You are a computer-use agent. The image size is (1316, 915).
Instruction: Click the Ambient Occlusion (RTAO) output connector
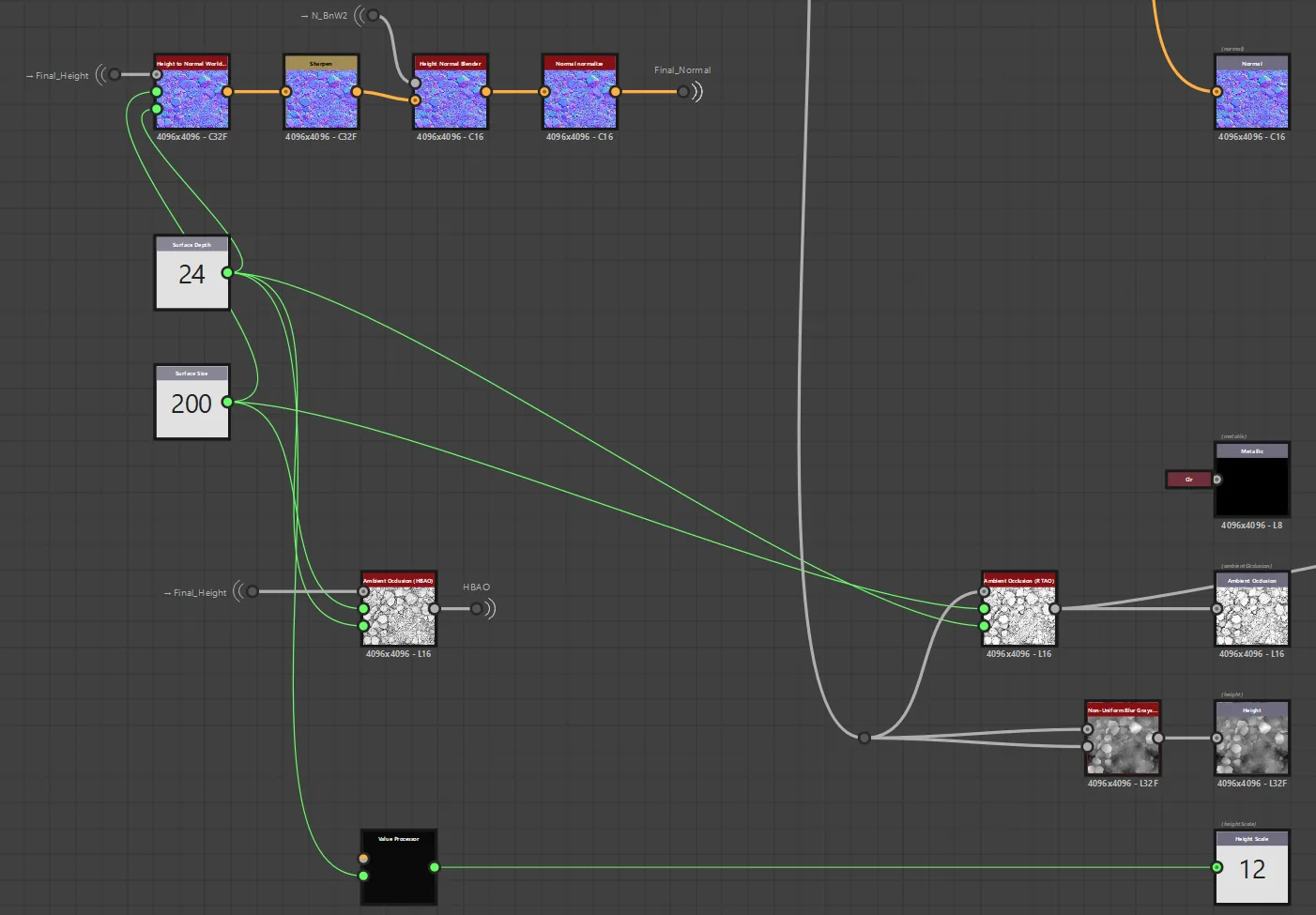(x=1055, y=609)
